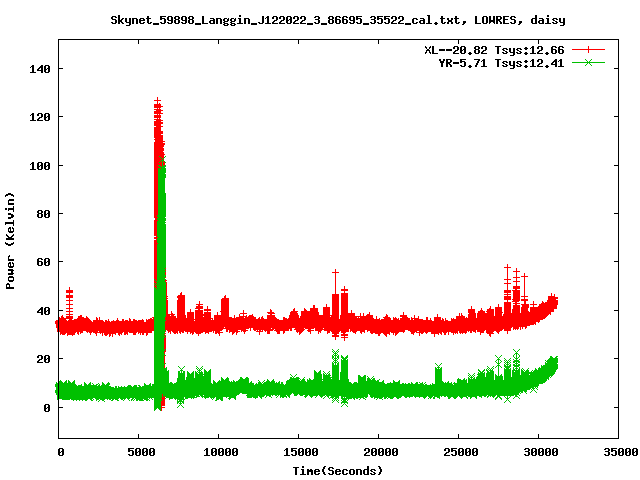This screenshot has width=640, height=480.
Task: Click the plot title with Skynet filename
Action: pyautogui.click(x=338, y=20)
